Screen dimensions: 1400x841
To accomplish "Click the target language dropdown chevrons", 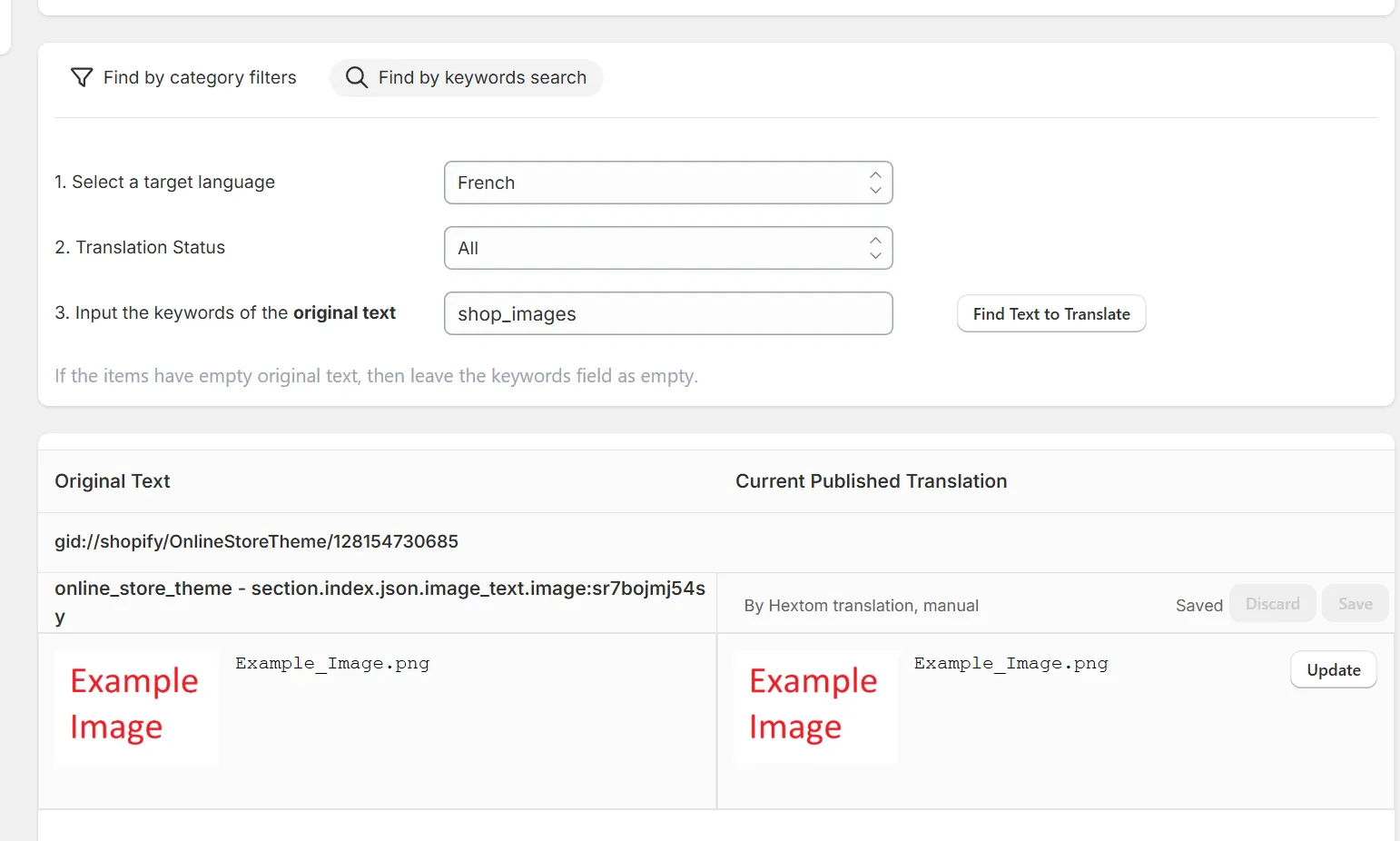I will [875, 183].
